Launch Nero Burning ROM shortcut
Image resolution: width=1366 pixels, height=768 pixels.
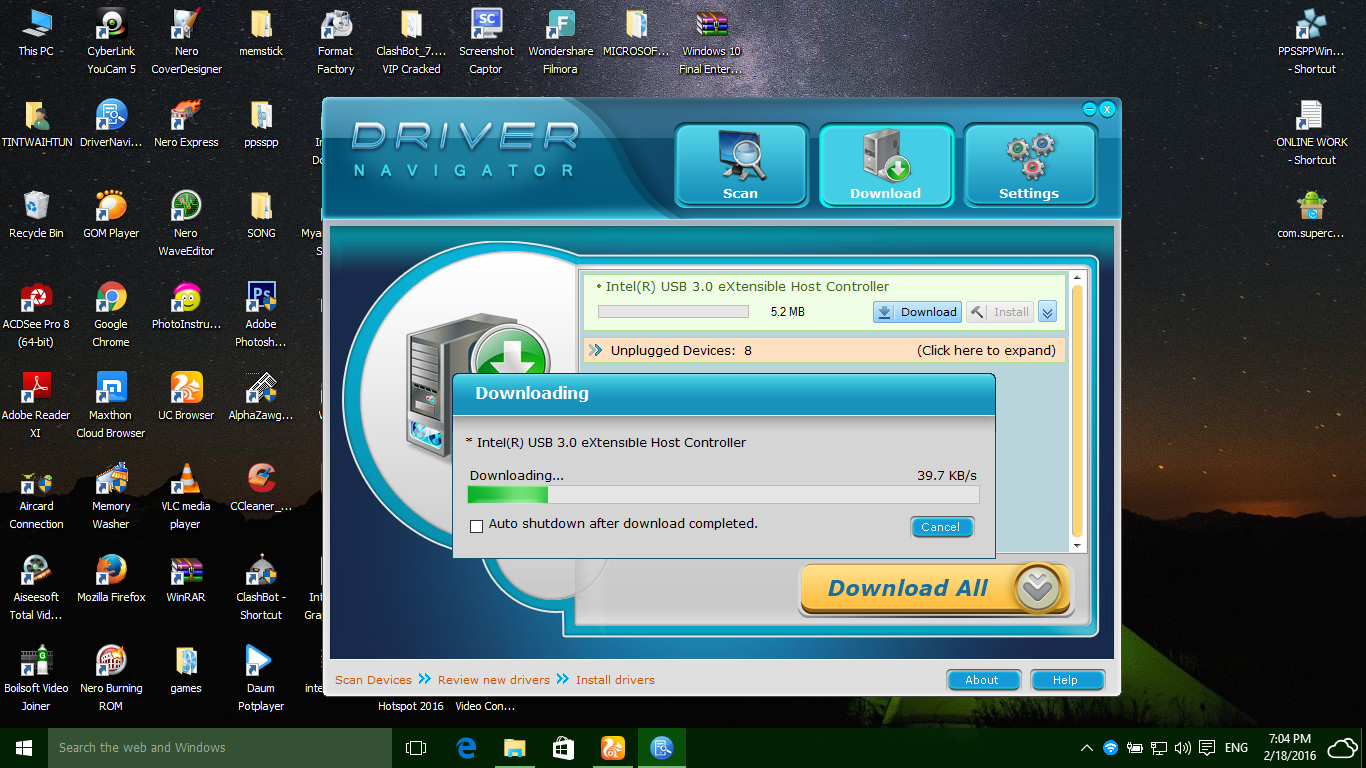click(x=111, y=678)
